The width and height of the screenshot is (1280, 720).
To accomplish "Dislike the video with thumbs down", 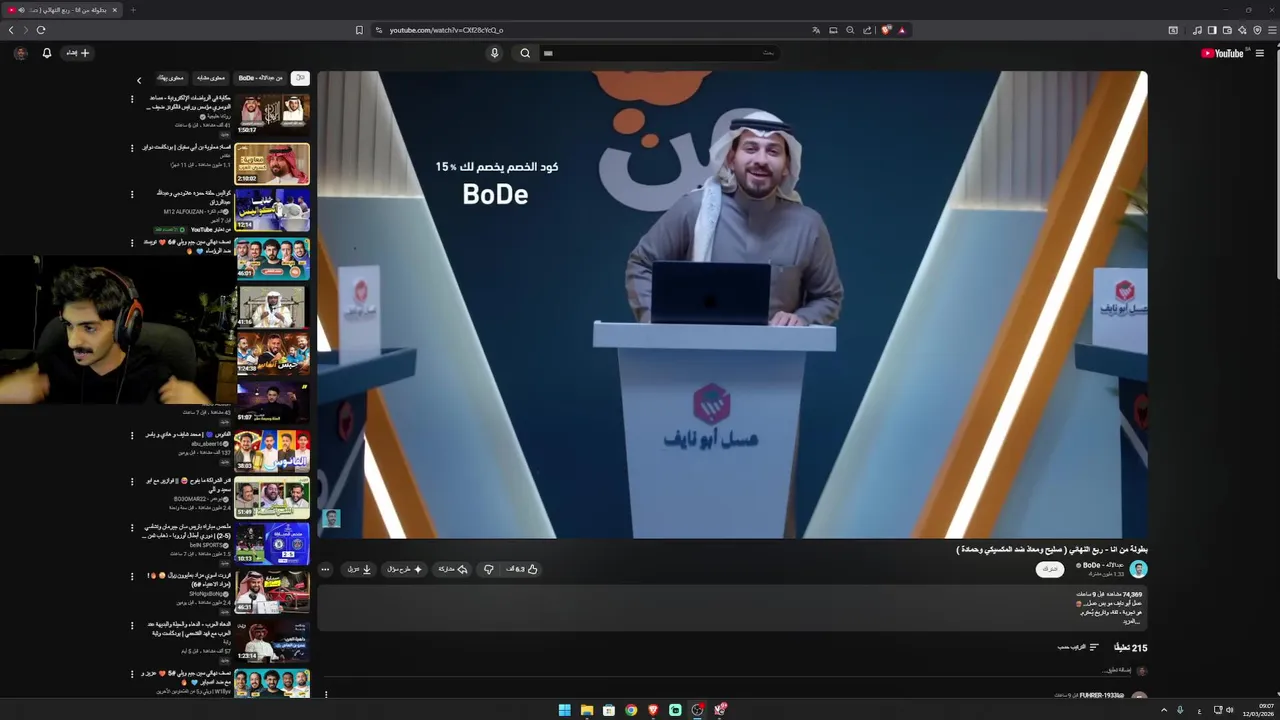I will [x=488, y=569].
